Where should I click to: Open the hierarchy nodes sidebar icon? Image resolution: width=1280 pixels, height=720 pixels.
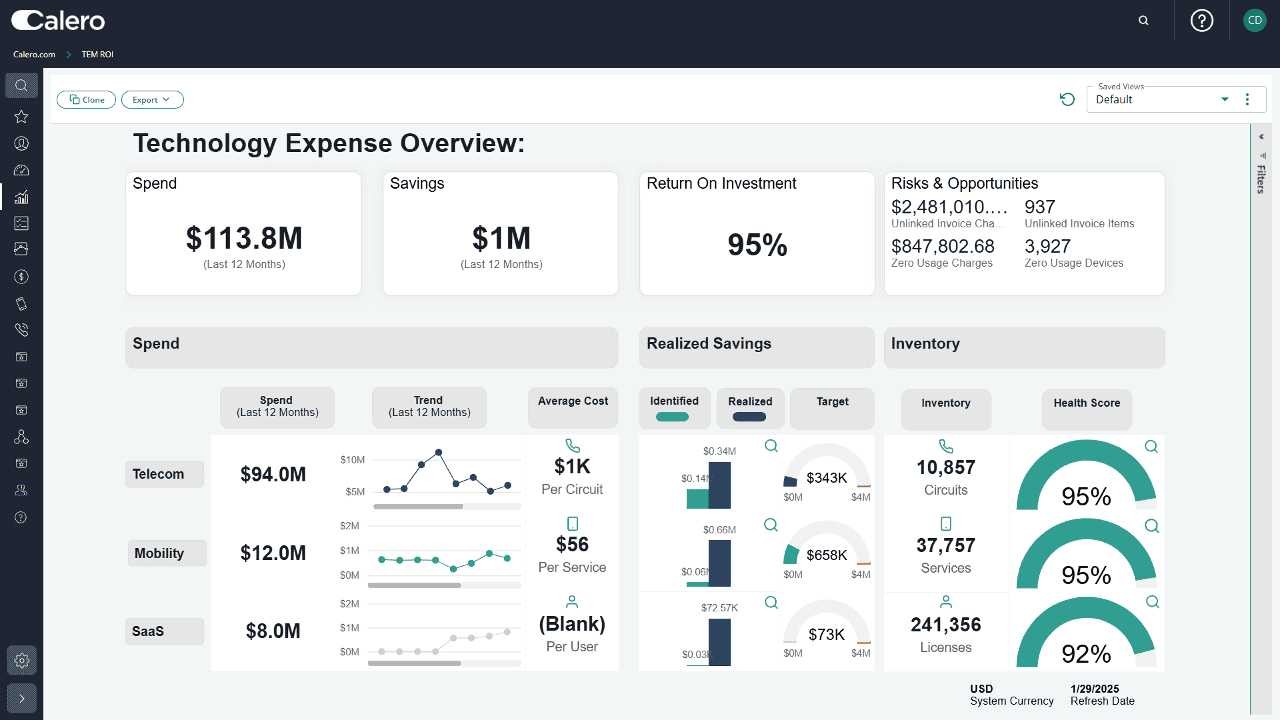21,437
